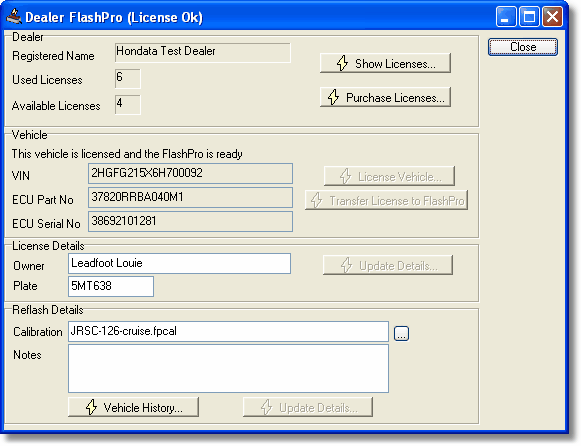Click the Available Licenses label
Viewport: 581px width, 446px height.
pos(56,106)
